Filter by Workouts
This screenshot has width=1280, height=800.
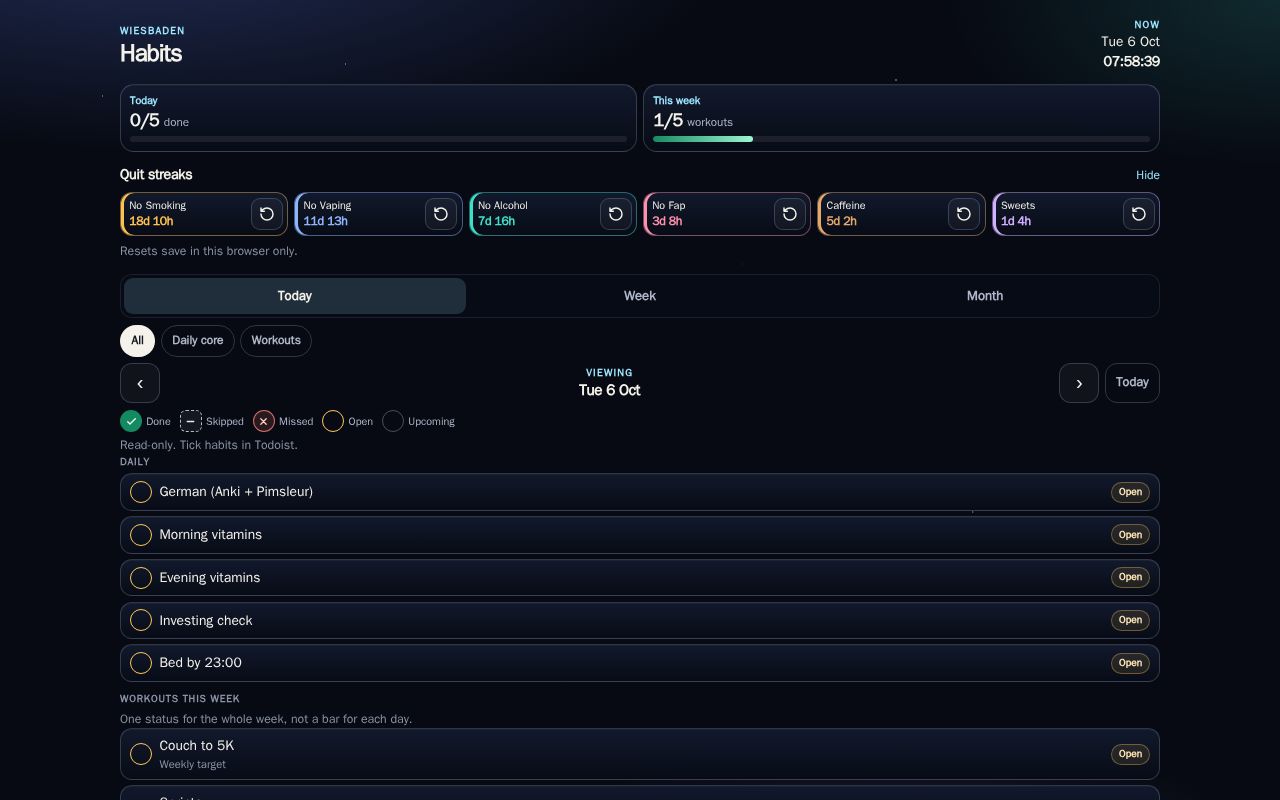click(276, 341)
